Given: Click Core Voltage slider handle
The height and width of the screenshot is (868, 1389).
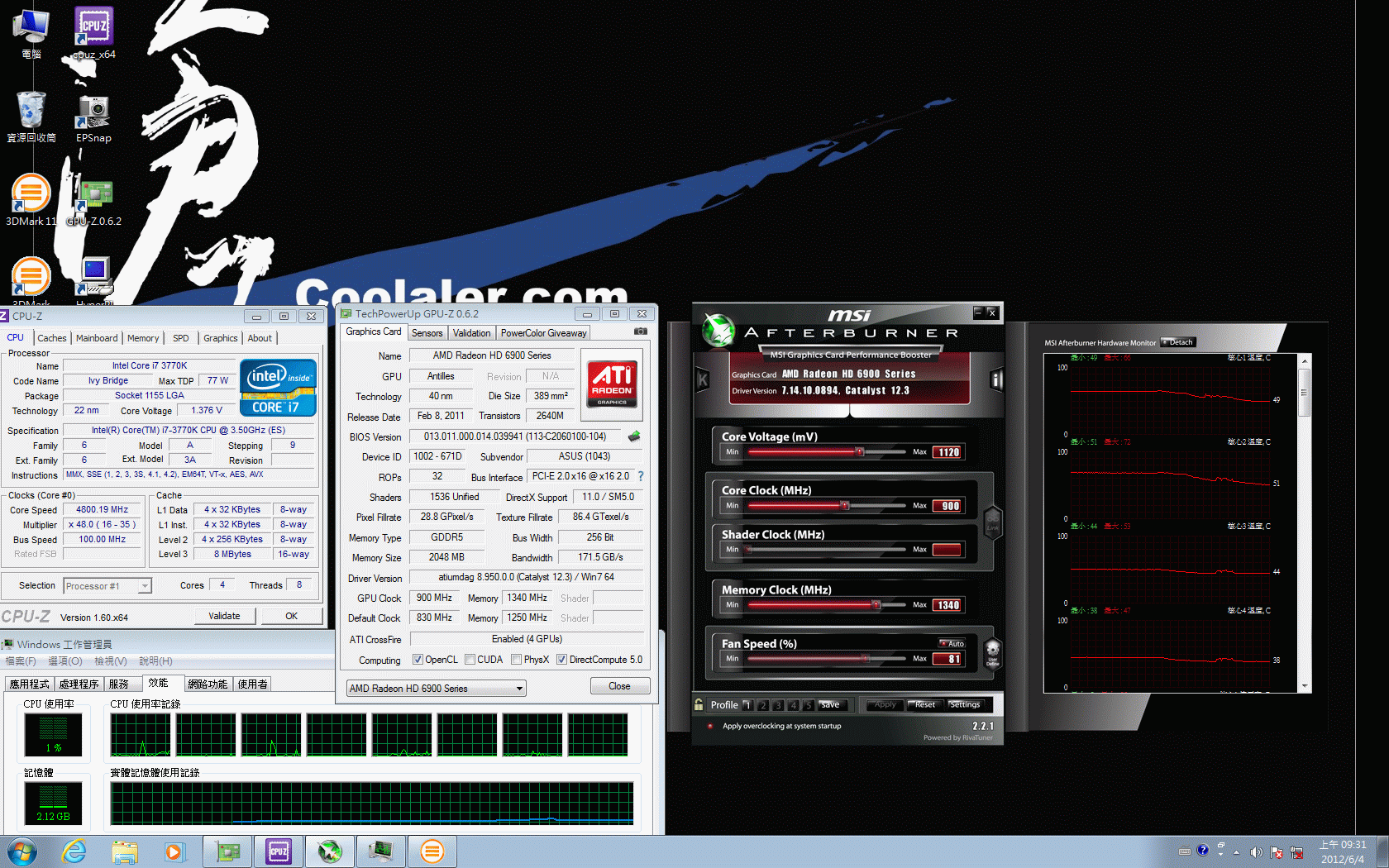Looking at the screenshot, I should click(x=860, y=451).
